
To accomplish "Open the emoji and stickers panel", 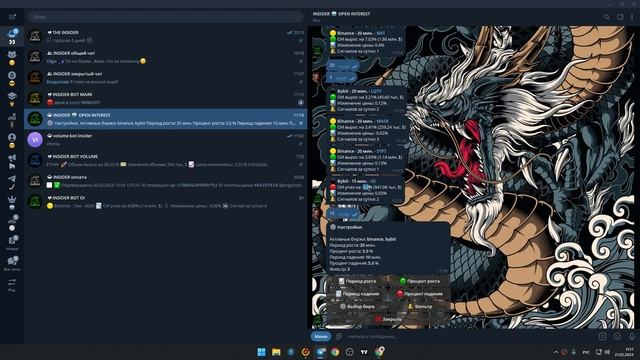I will click(617, 336).
